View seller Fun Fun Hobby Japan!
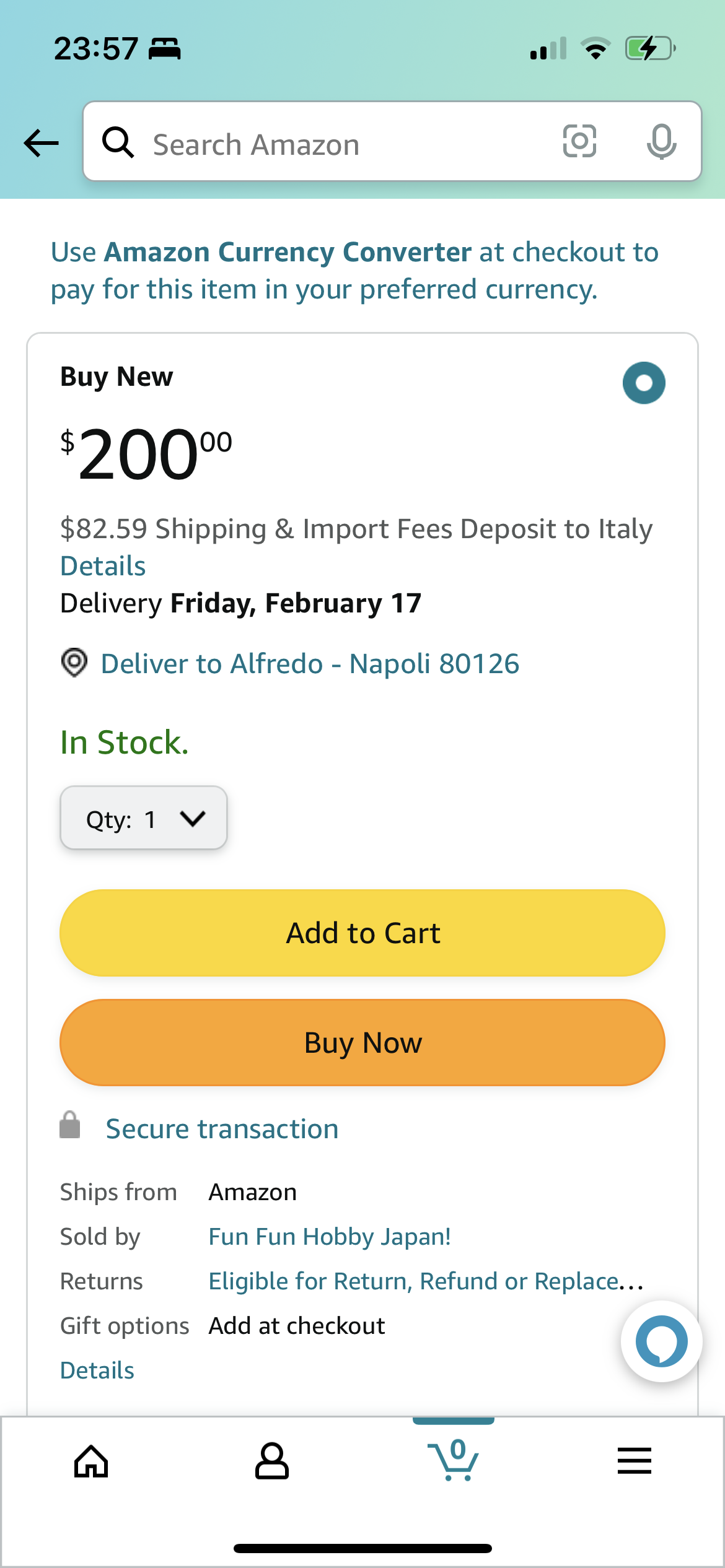 pos(329,1237)
